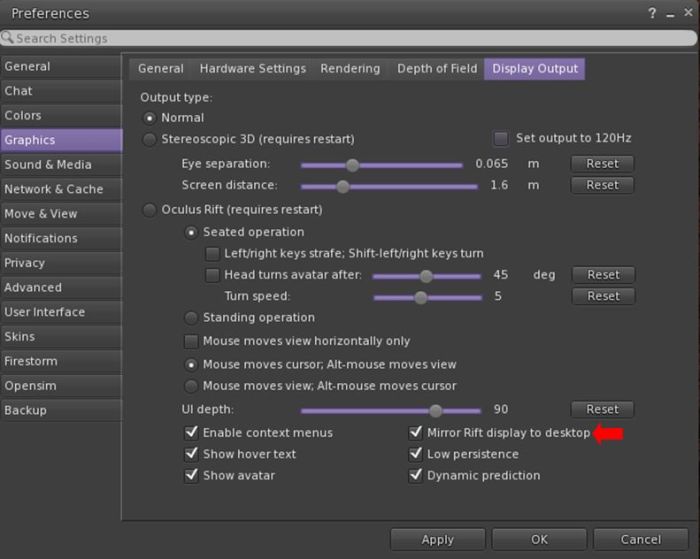This screenshot has height=559, width=700.
Task: Open the General preferences category
Action: [61, 67]
